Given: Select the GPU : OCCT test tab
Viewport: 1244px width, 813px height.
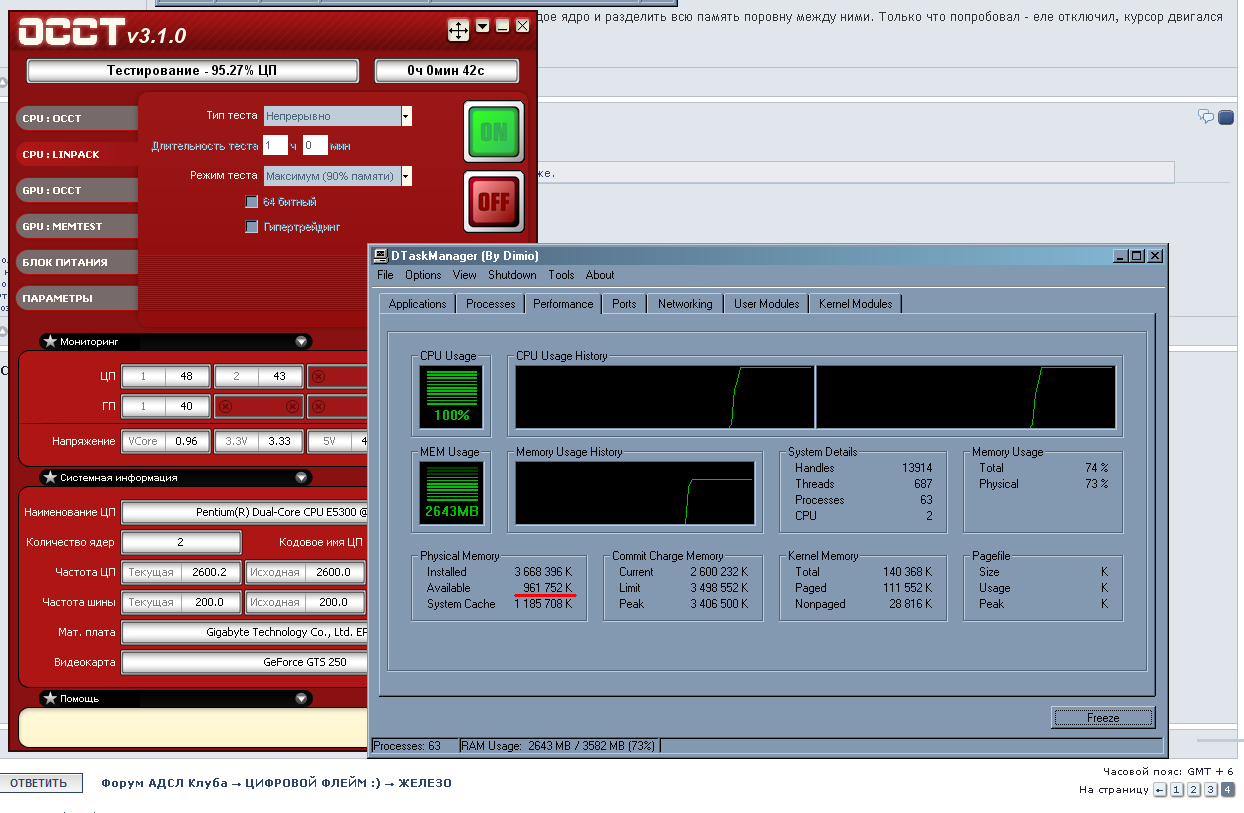Looking at the screenshot, I should pyautogui.click(x=76, y=190).
